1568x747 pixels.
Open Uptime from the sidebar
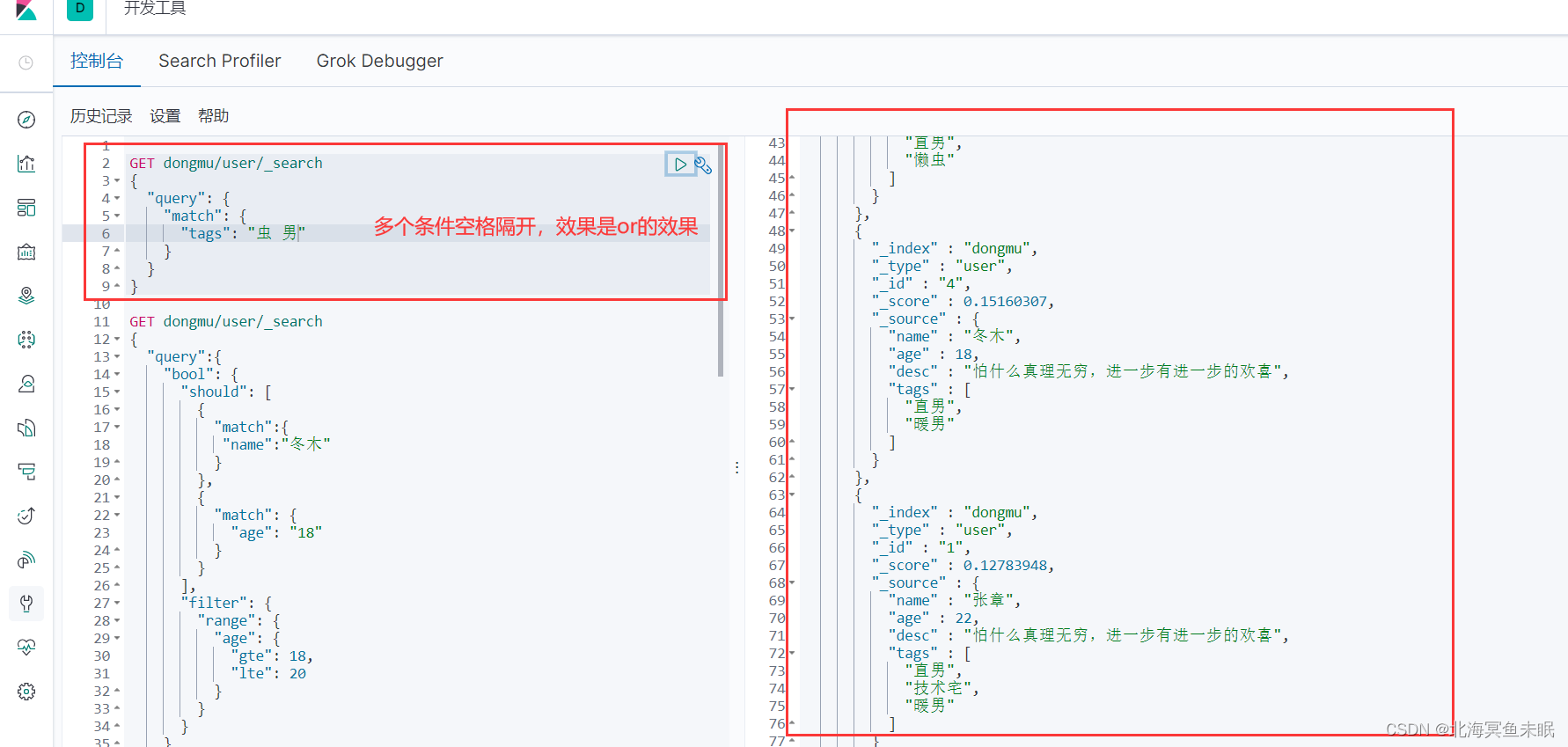(x=26, y=516)
